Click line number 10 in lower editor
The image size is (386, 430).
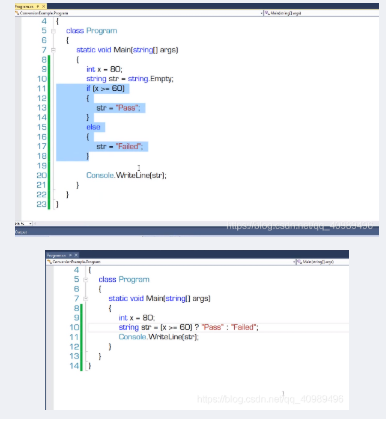[74, 327]
